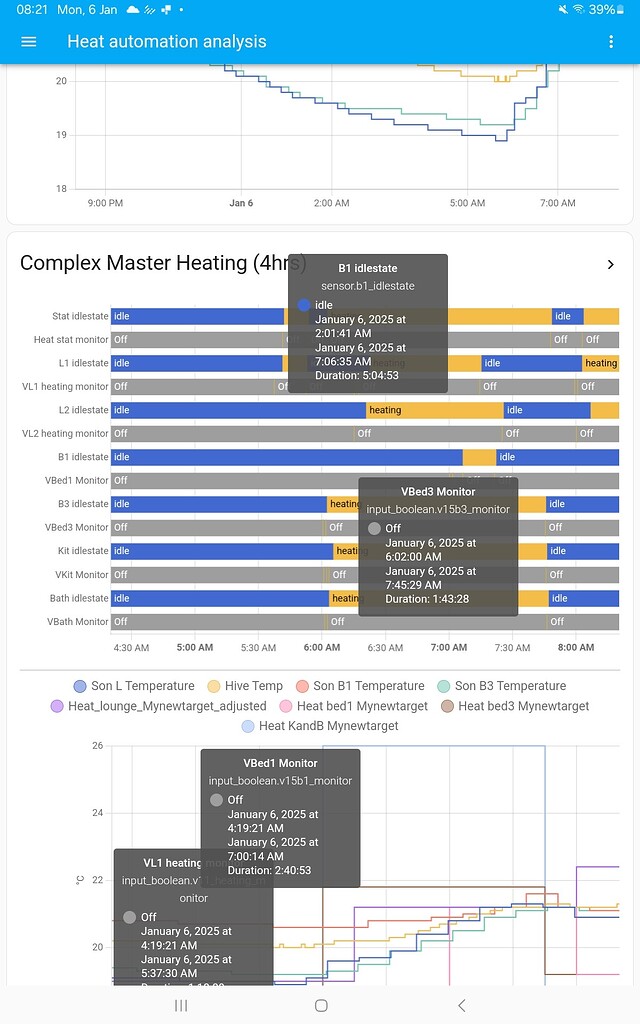This screenshot has width=640, height=1024.
Task: Click the idle segment on Stat idlestate row
Action: coord(200,315)
